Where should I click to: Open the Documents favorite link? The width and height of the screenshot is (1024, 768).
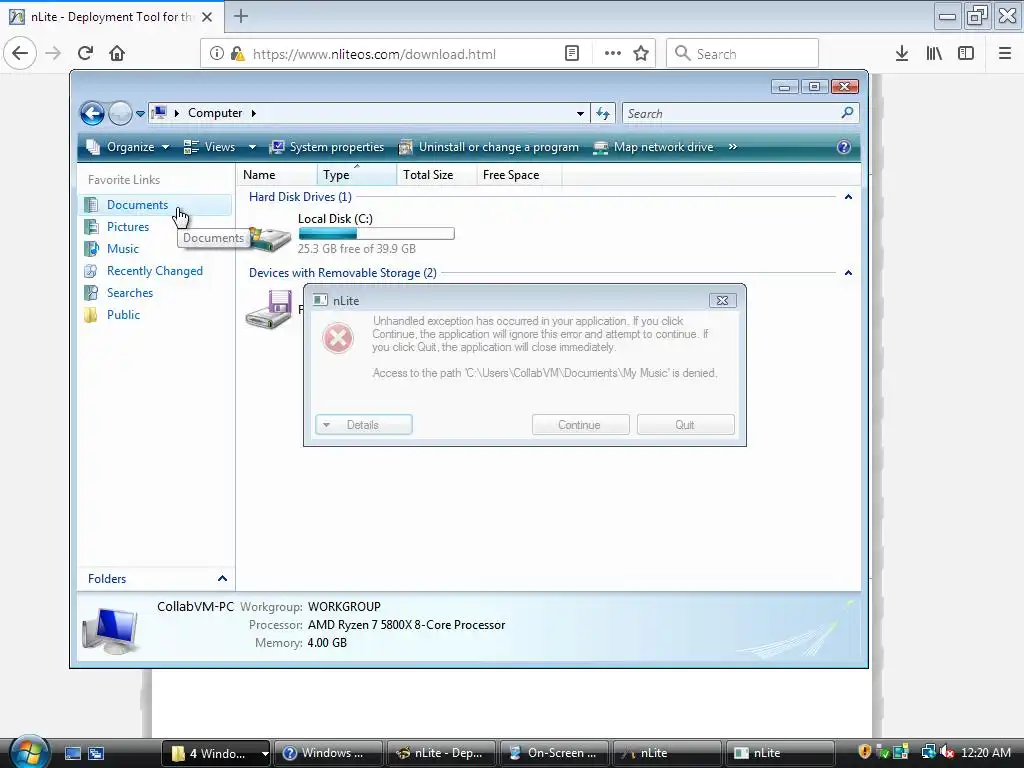pyautogui.click(x=137, y=205)
